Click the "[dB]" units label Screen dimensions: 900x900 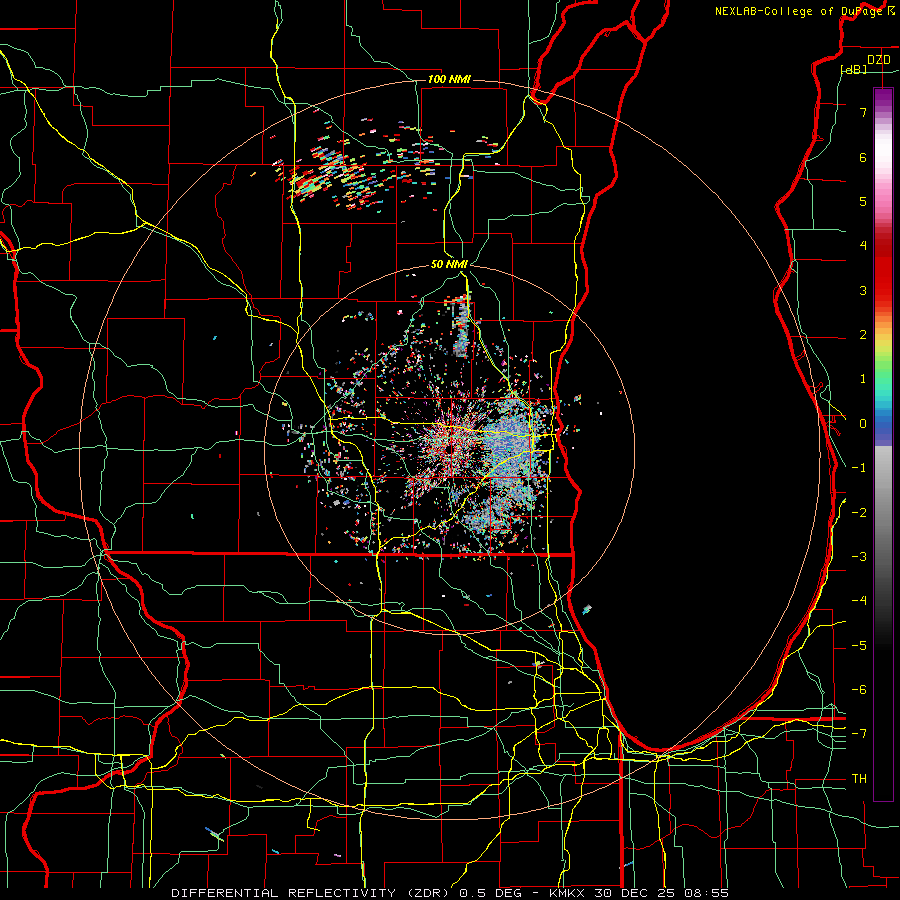tap(854, 69)
